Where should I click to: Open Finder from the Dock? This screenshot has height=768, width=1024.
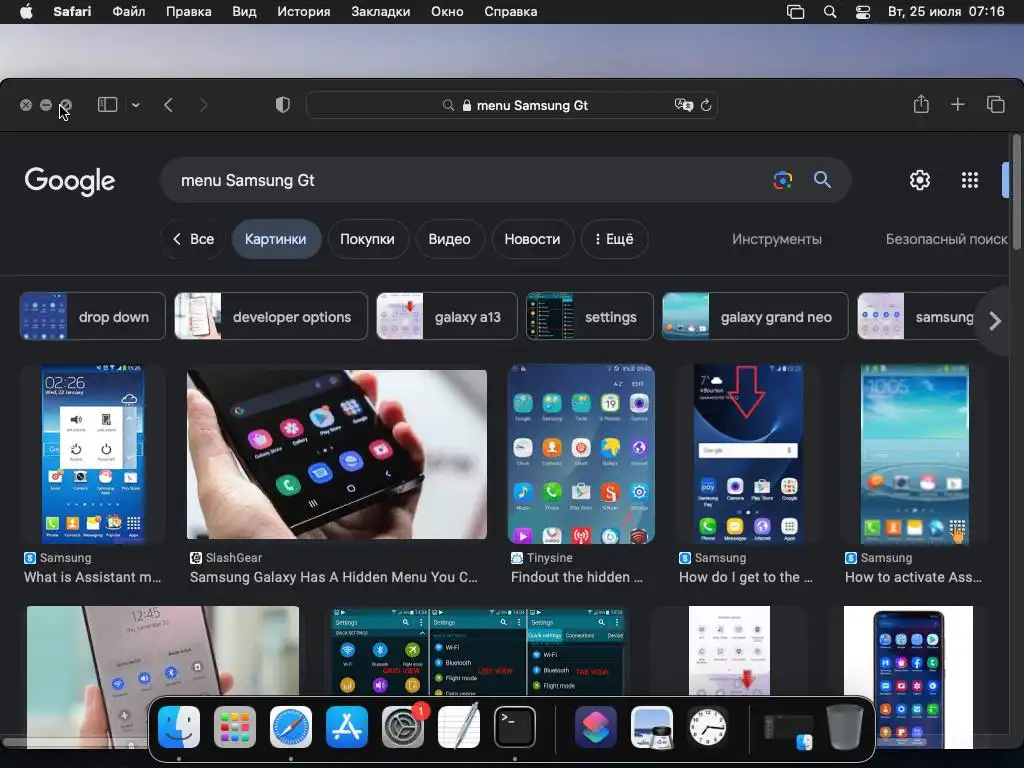pos(179,727)
